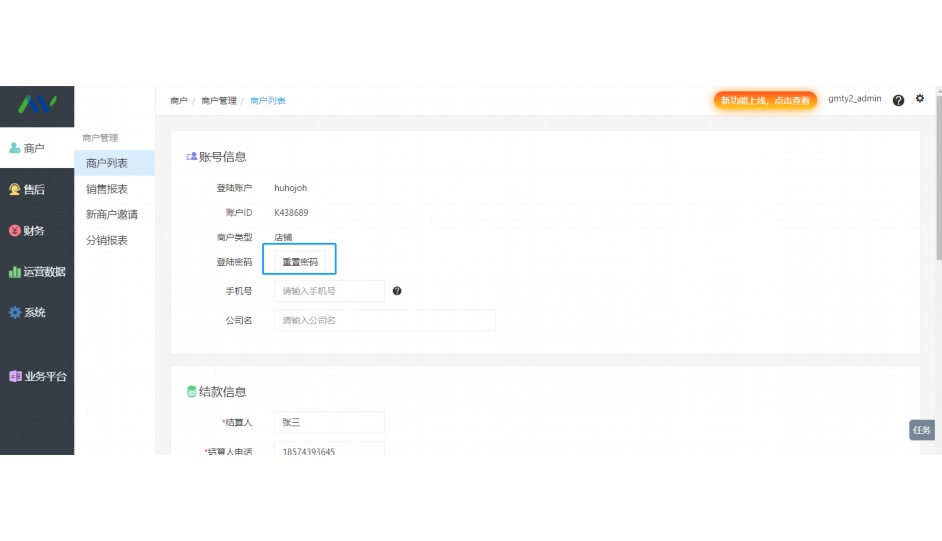Open the gmty2_admin user menu
This screenshot has height=541, width=942.
click(x=854, y=98)
